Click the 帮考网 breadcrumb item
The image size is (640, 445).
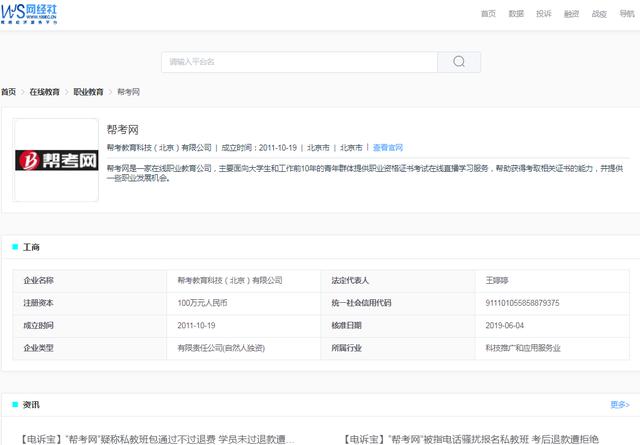point(128,91)
